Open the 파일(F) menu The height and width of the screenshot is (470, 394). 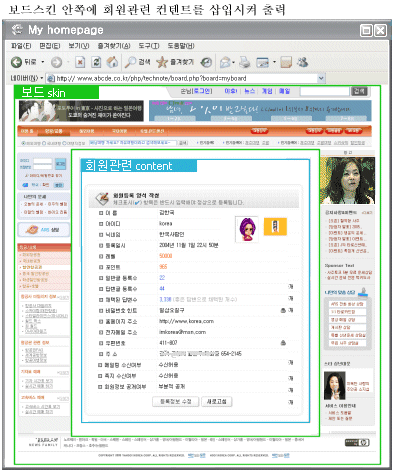coord(21,46)
